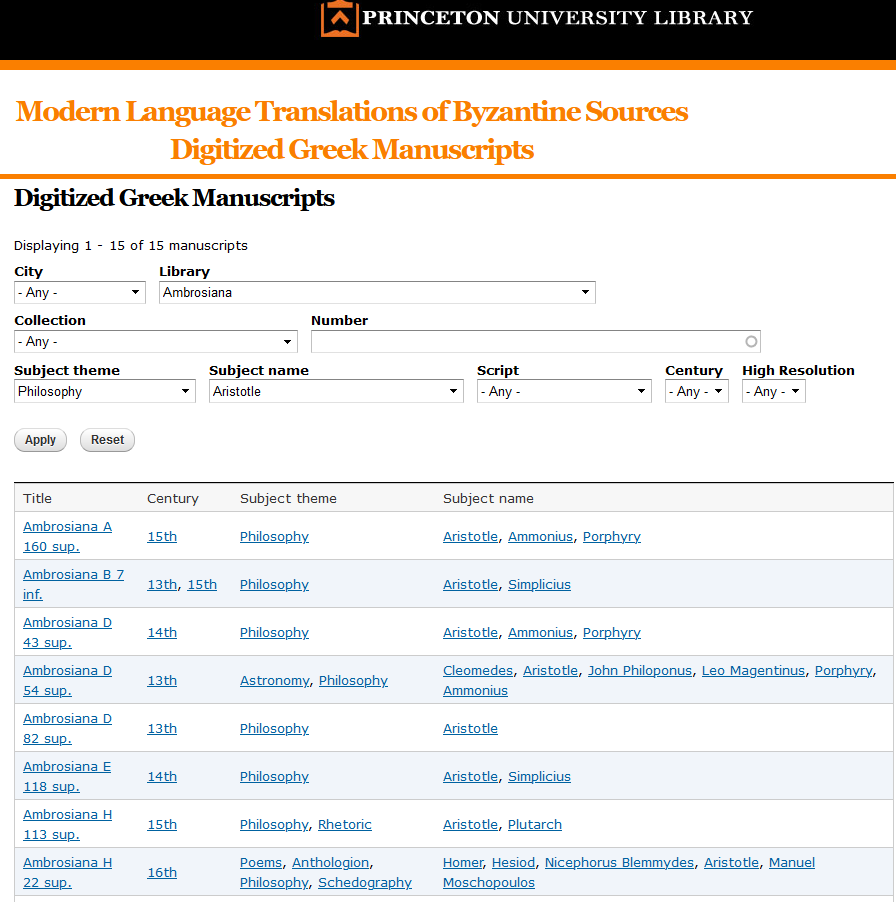Click the Reset button
Screen dimensions: 896x902
coord(108,440)
